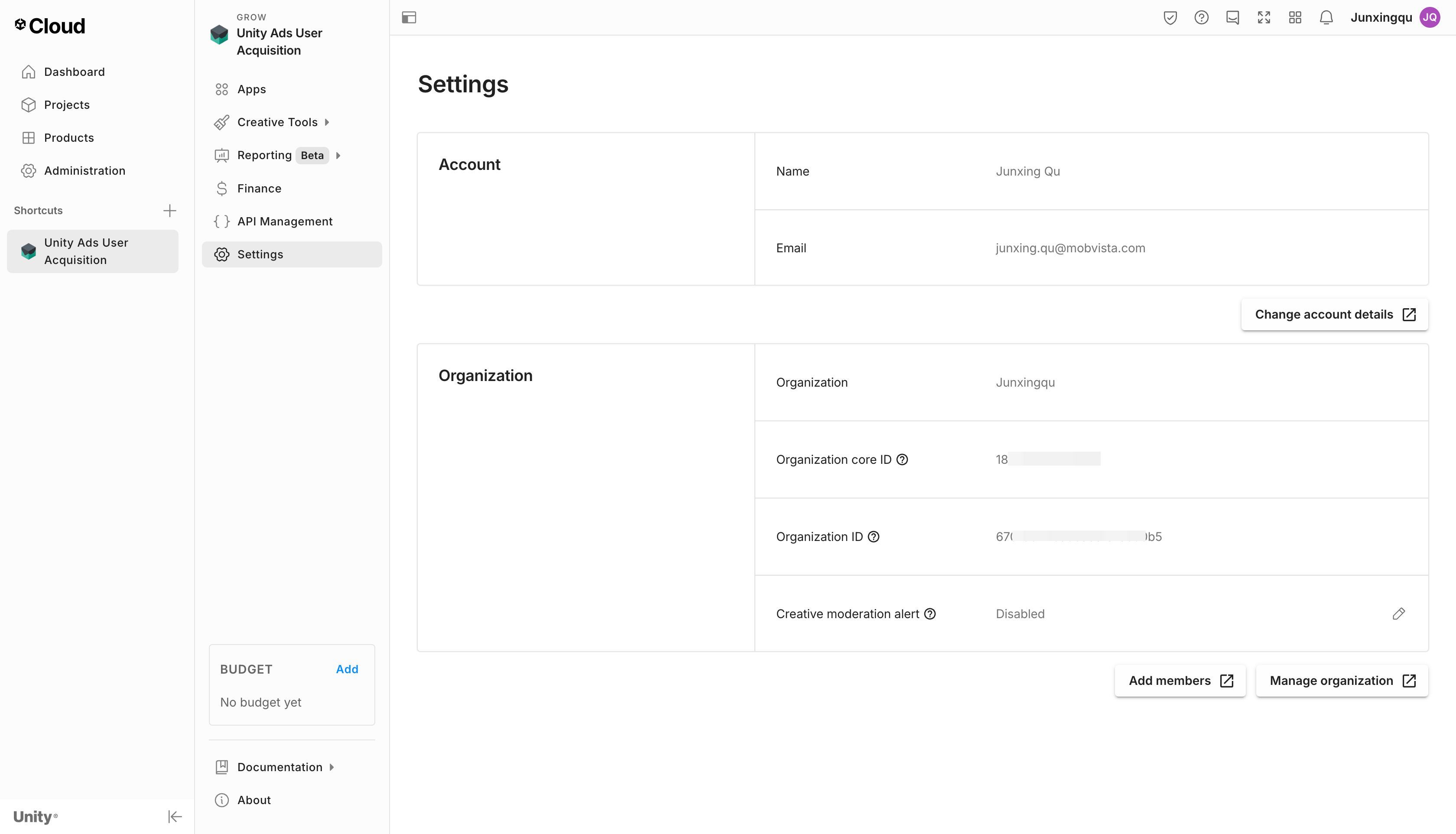Click the Organization core ID value

pos(1048,459)
